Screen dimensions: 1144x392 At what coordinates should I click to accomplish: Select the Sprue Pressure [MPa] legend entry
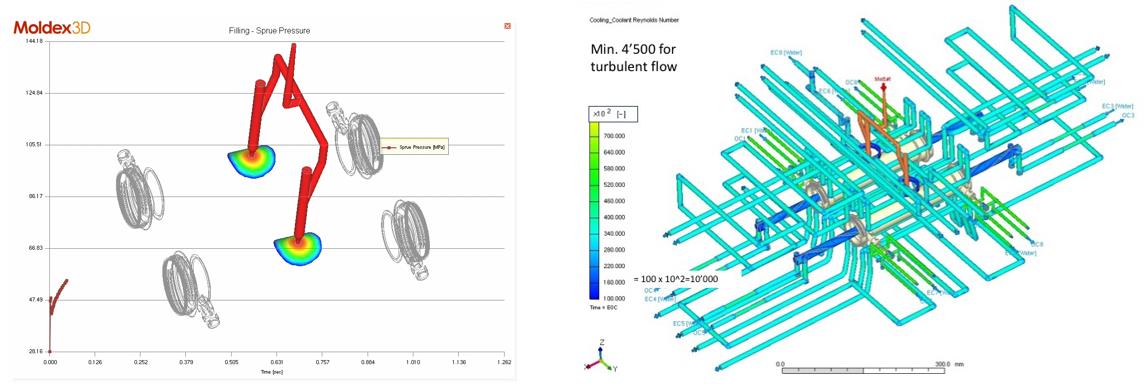pos(414,147)
